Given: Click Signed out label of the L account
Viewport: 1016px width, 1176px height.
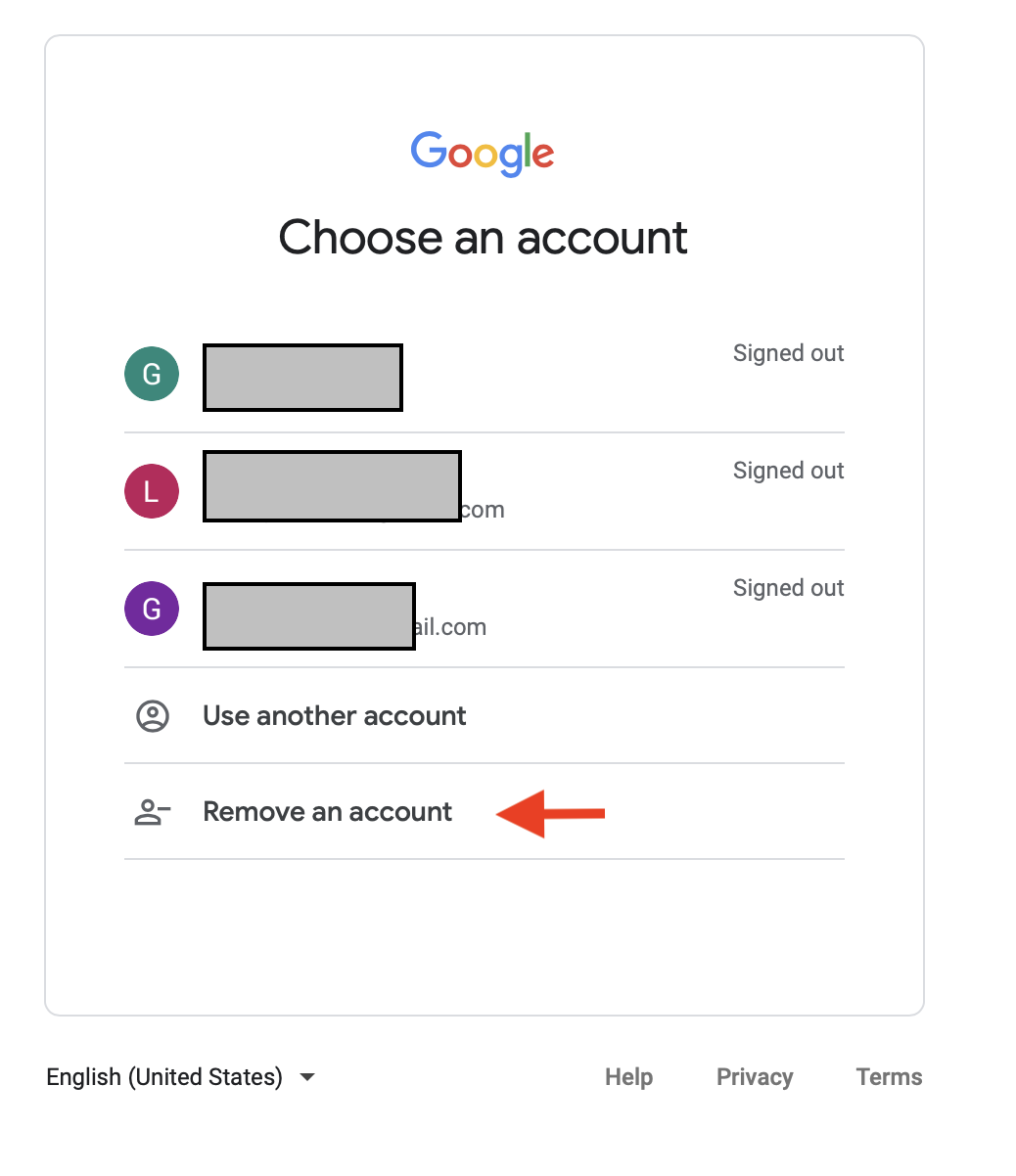Looking at the screenshot, I should click(x=788, y=471).
